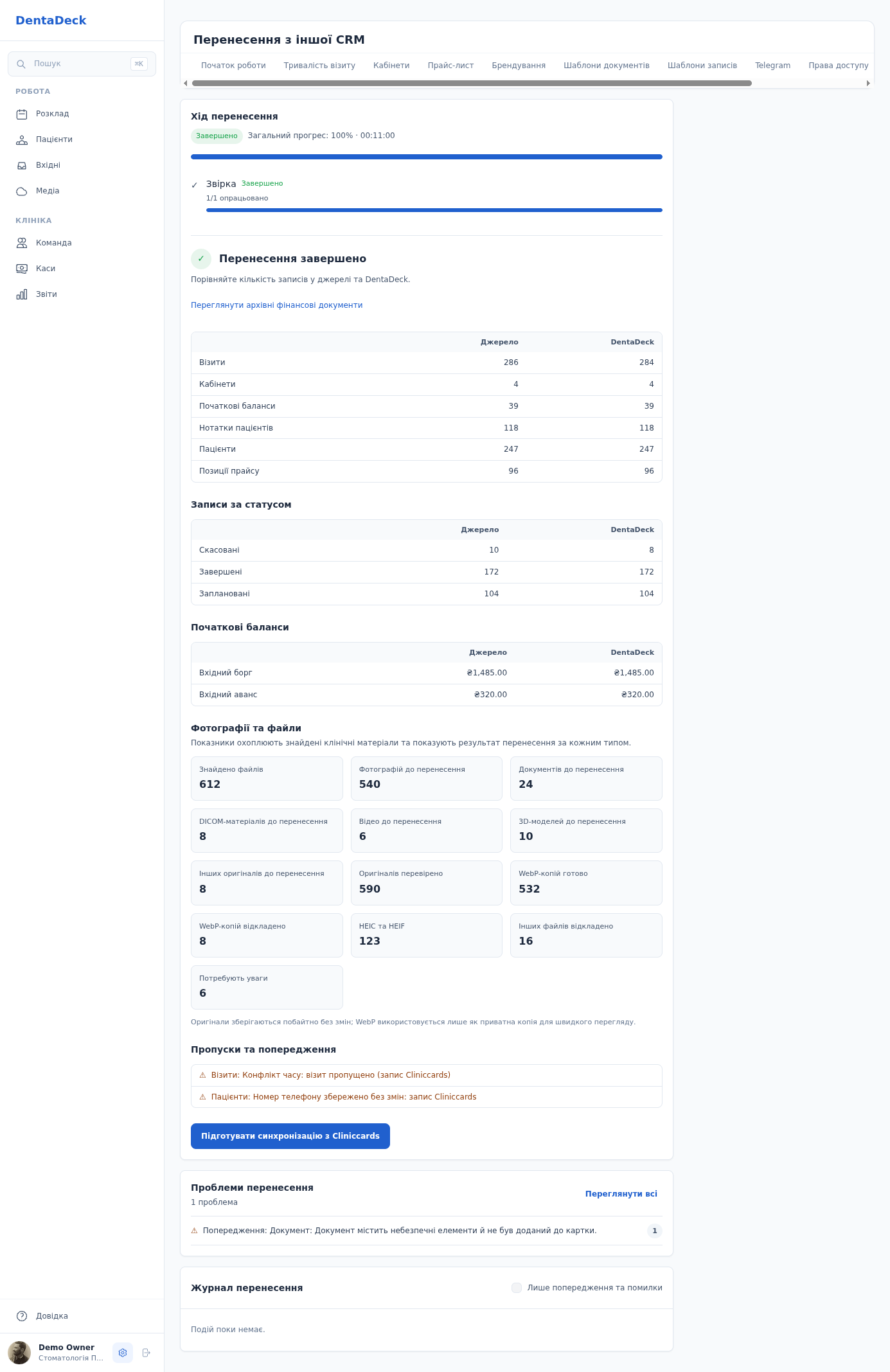Open Медіа cloud icon
Image resolution: width=890 pixels, height=1372 pixels.
point(22,191)
